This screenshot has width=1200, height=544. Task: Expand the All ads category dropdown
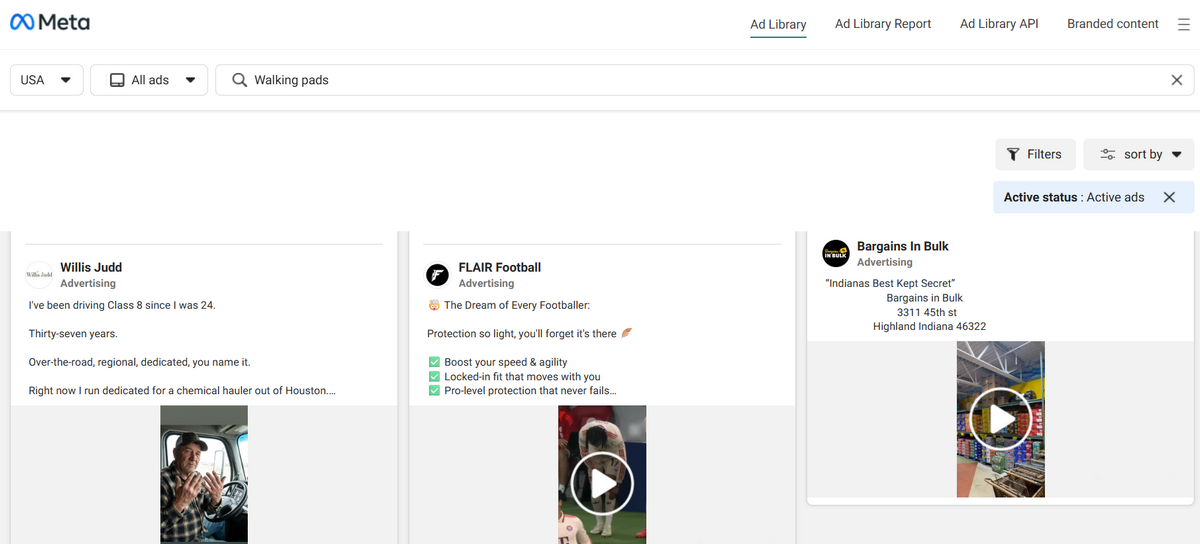(149, 80)
